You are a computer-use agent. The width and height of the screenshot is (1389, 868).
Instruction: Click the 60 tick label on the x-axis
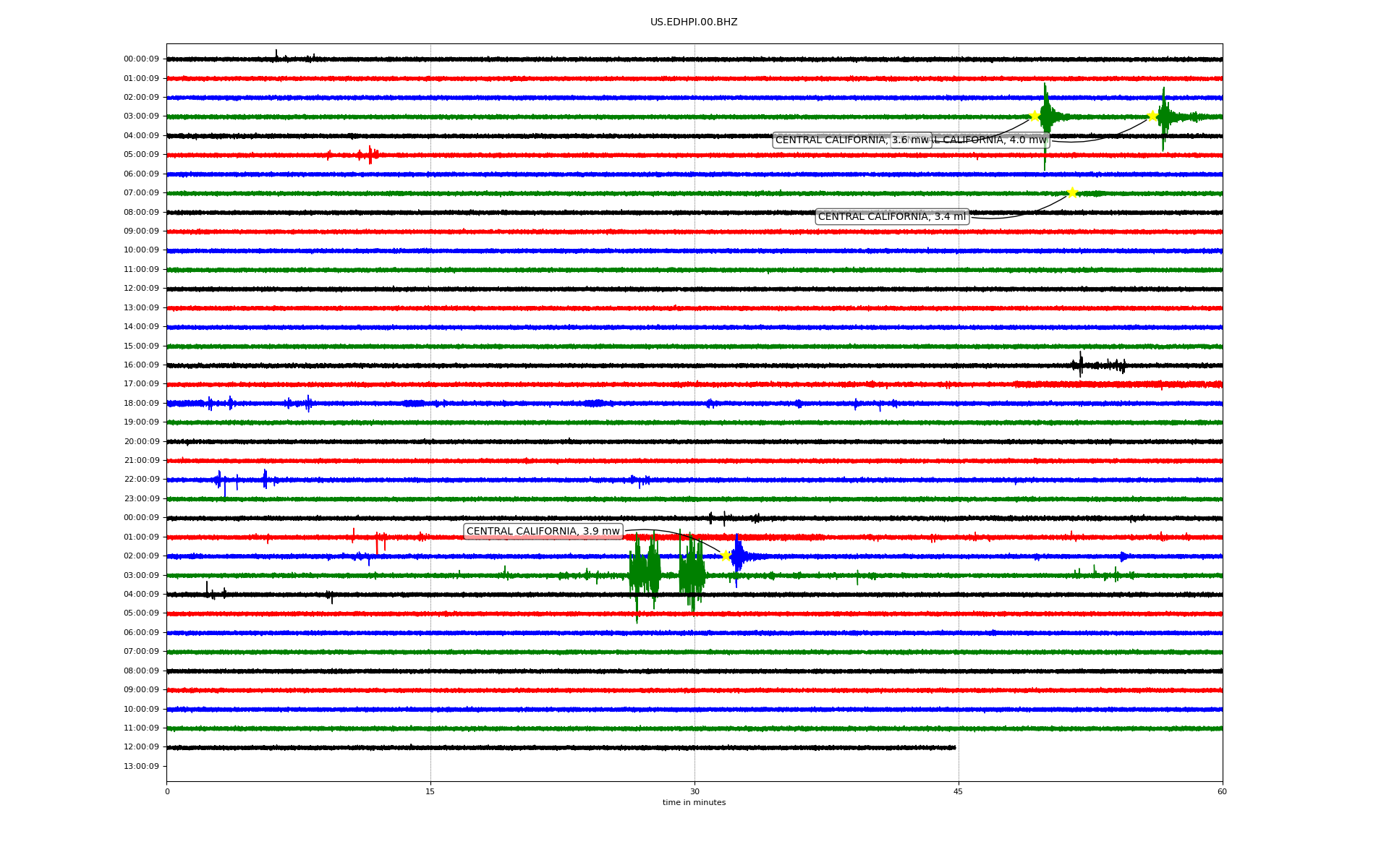[x=1222, y=791]
